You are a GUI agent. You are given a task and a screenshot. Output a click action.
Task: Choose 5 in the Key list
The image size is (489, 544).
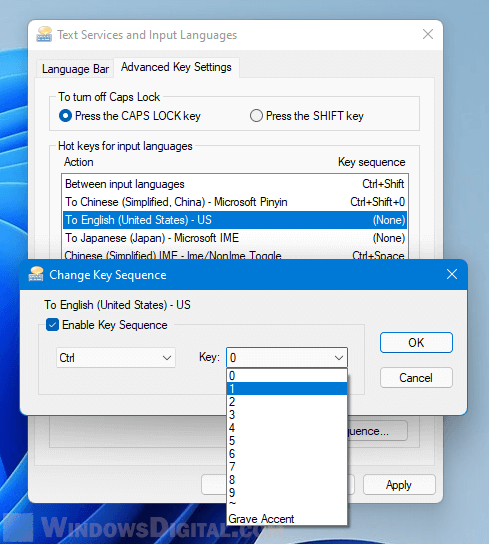tap(287, 441)
